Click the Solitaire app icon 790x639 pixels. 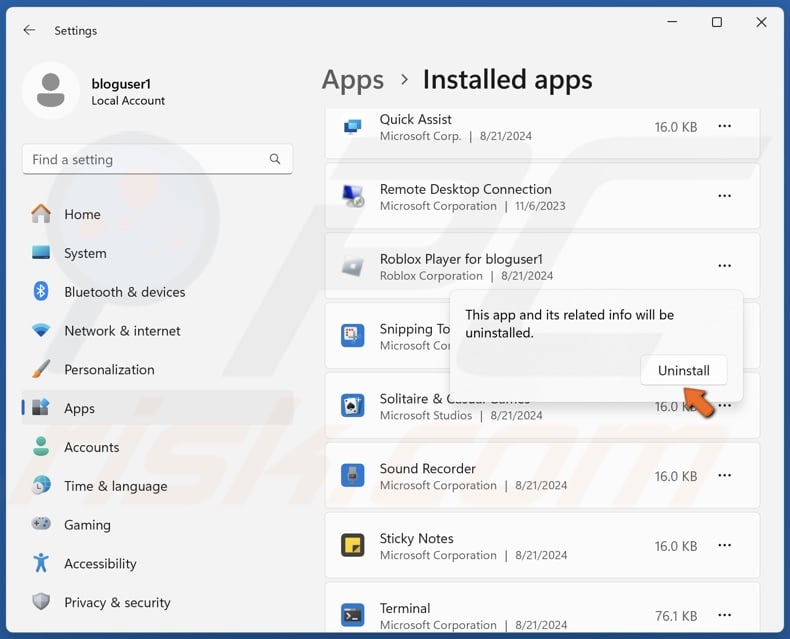(353, 405)
